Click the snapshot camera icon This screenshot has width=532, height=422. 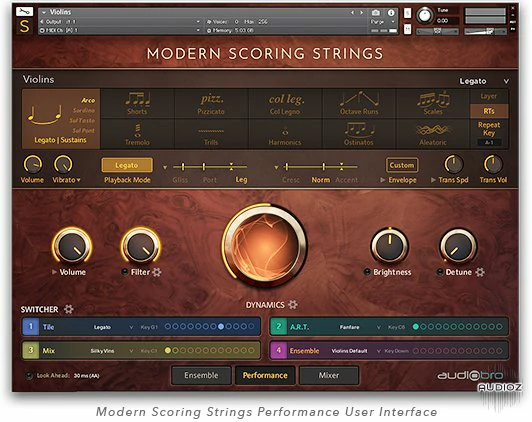tap(376, 13)
